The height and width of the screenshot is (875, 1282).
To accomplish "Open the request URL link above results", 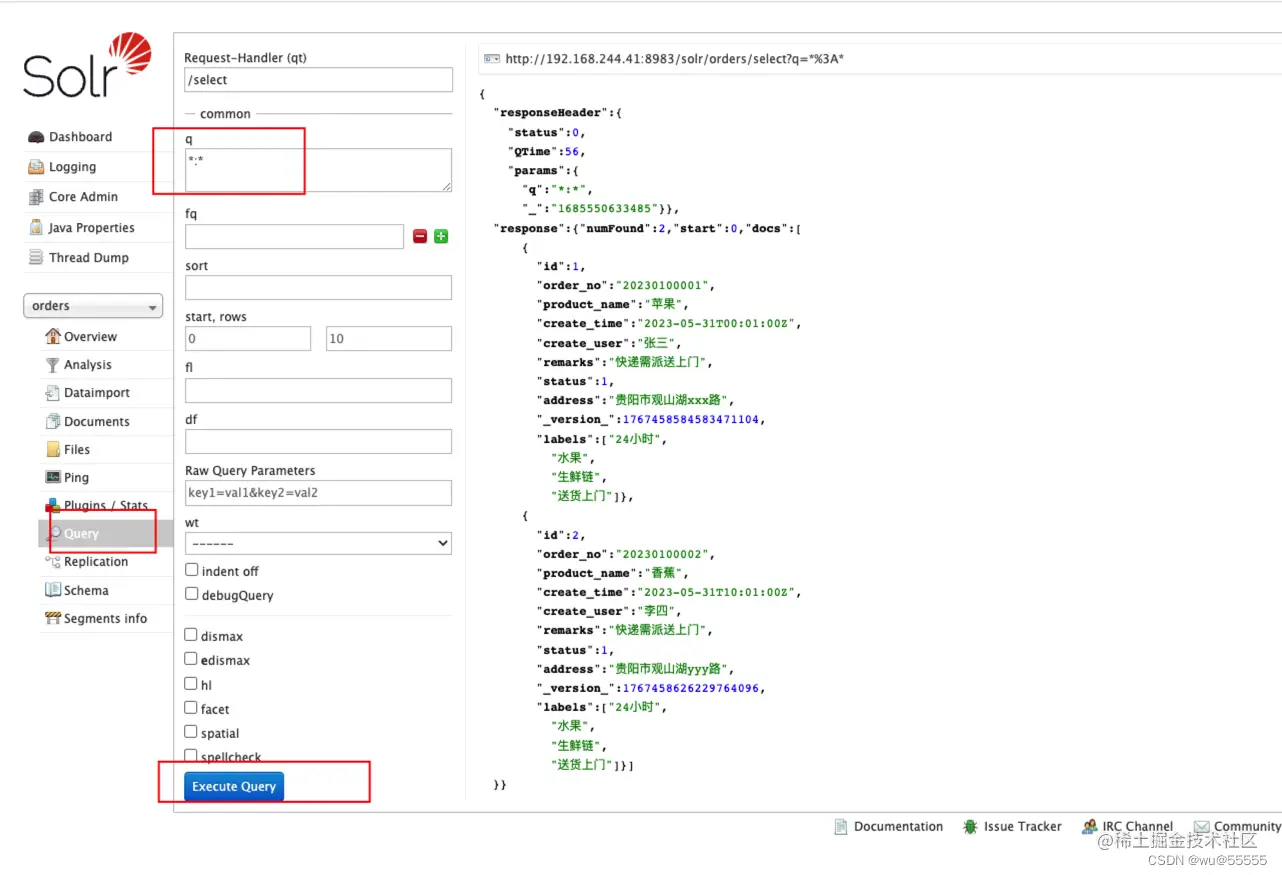I will click(675, 59).
